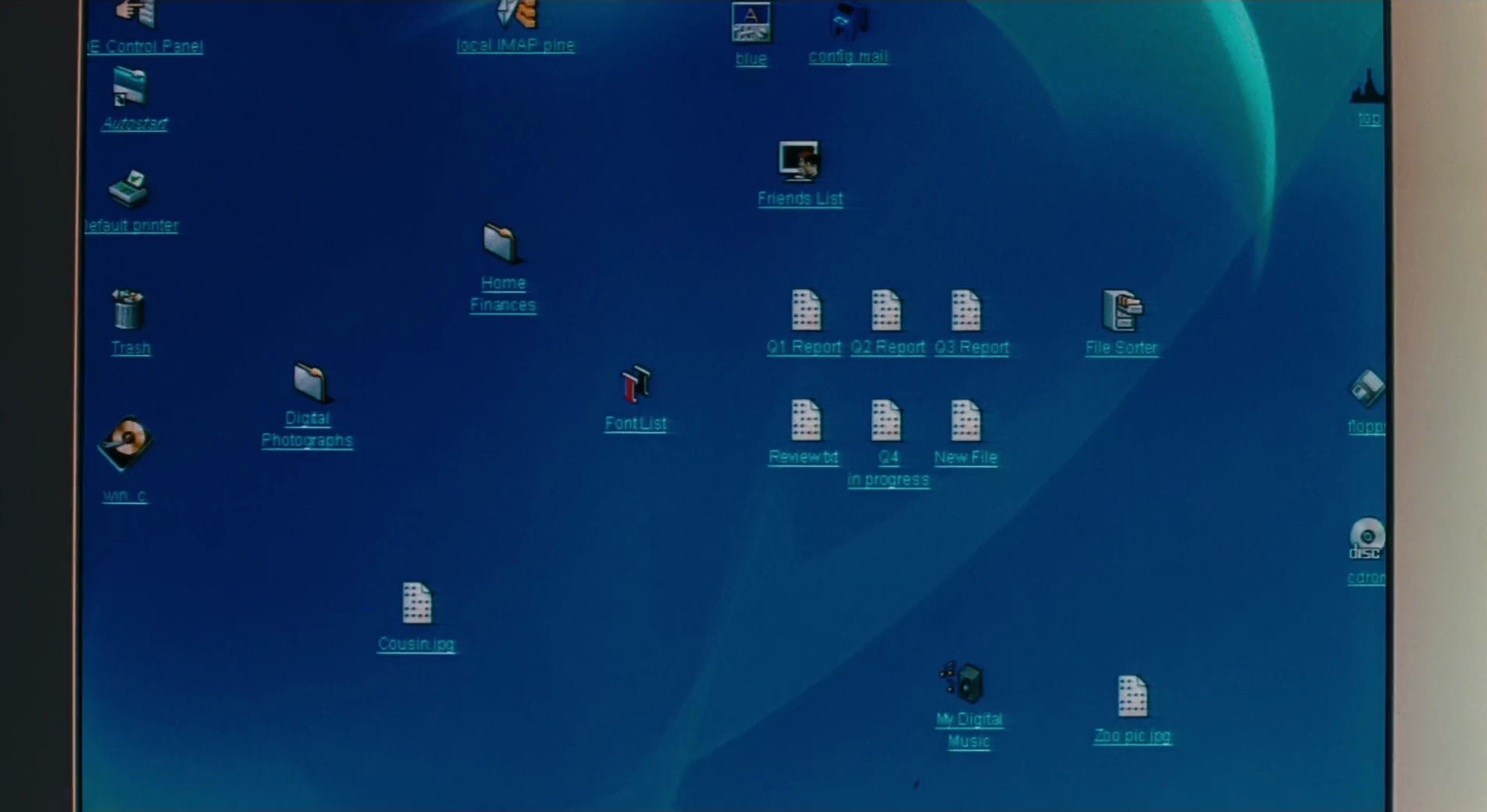This screenshot has height=812, width=1487.
Task: Open the cdrom disc icon
Action: [x=1367, y=539]
